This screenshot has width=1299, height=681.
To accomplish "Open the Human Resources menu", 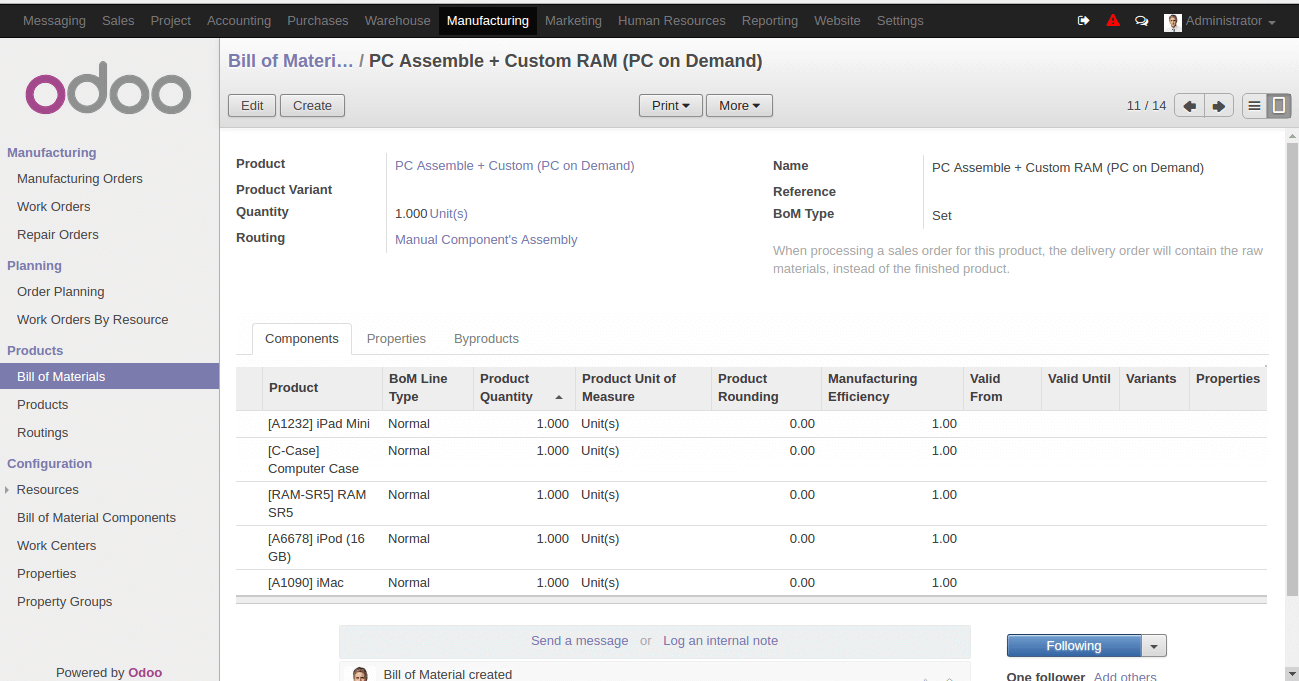I will tap(672, 21).
